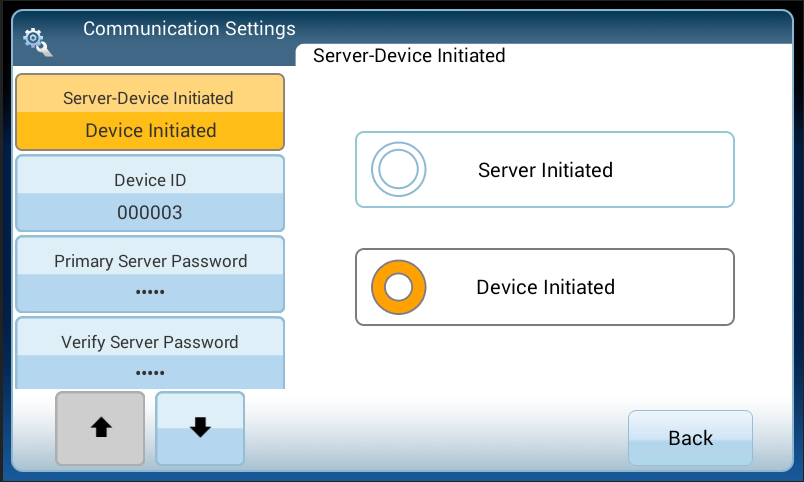Open the Primary Server Password setting
804x482 pixels.
[150, 262]
